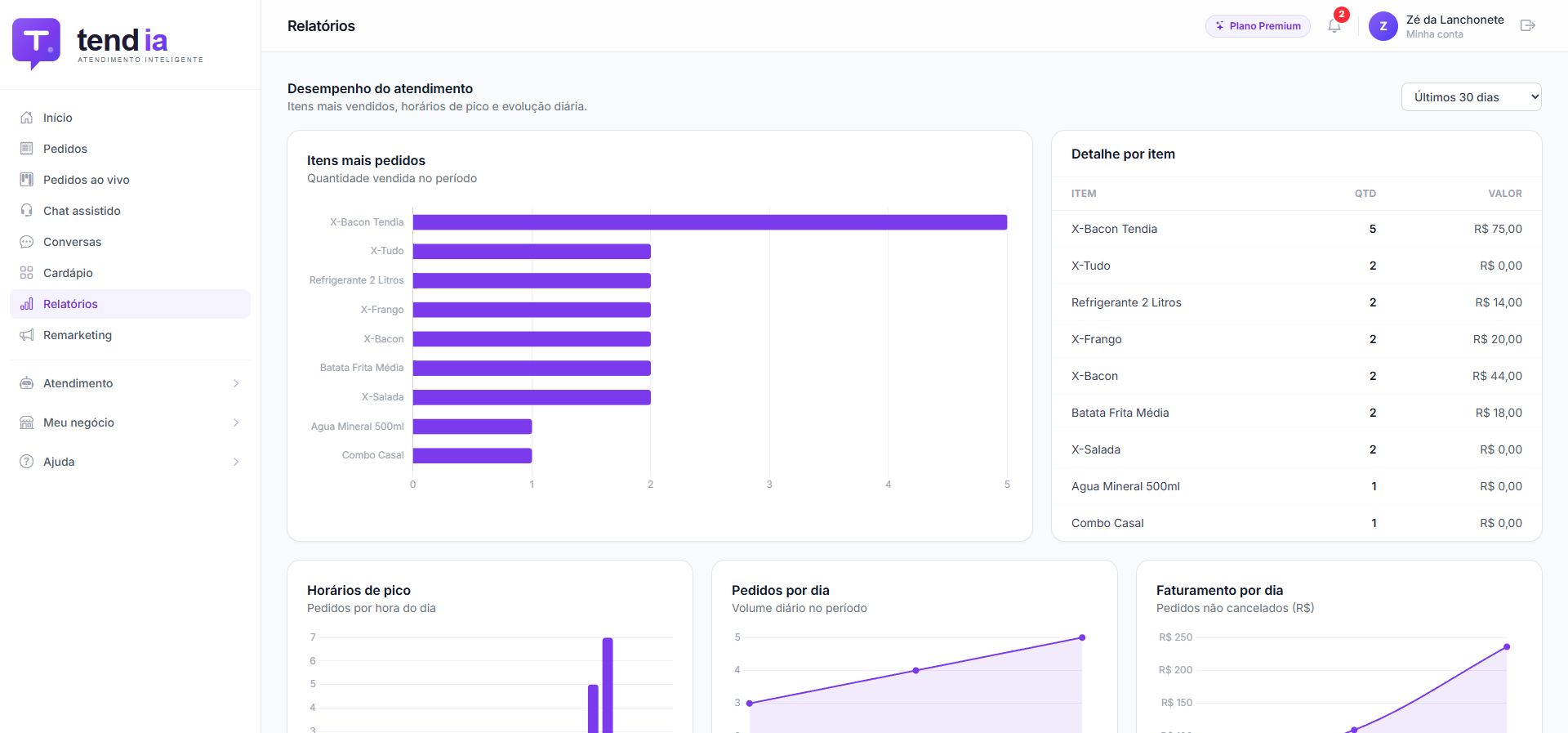
Task: Click the Tendia logo icon
Action: click(36, 43)
